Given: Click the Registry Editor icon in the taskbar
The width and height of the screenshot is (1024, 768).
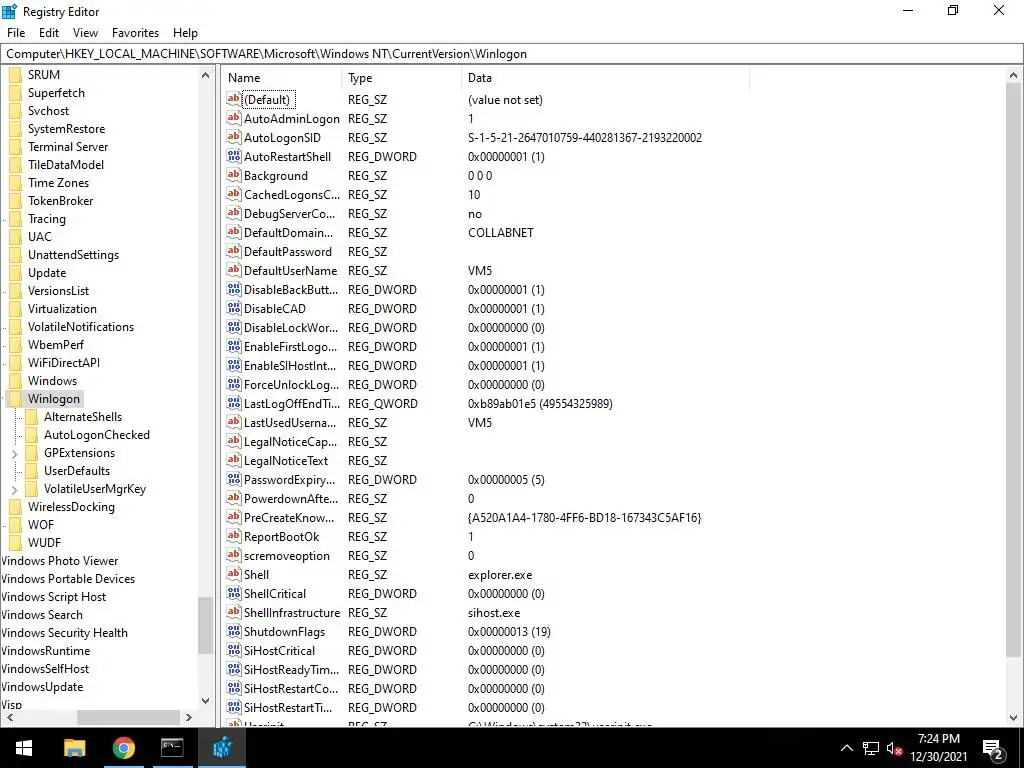Looking at the screenshot, I should [x=222, y=748].
